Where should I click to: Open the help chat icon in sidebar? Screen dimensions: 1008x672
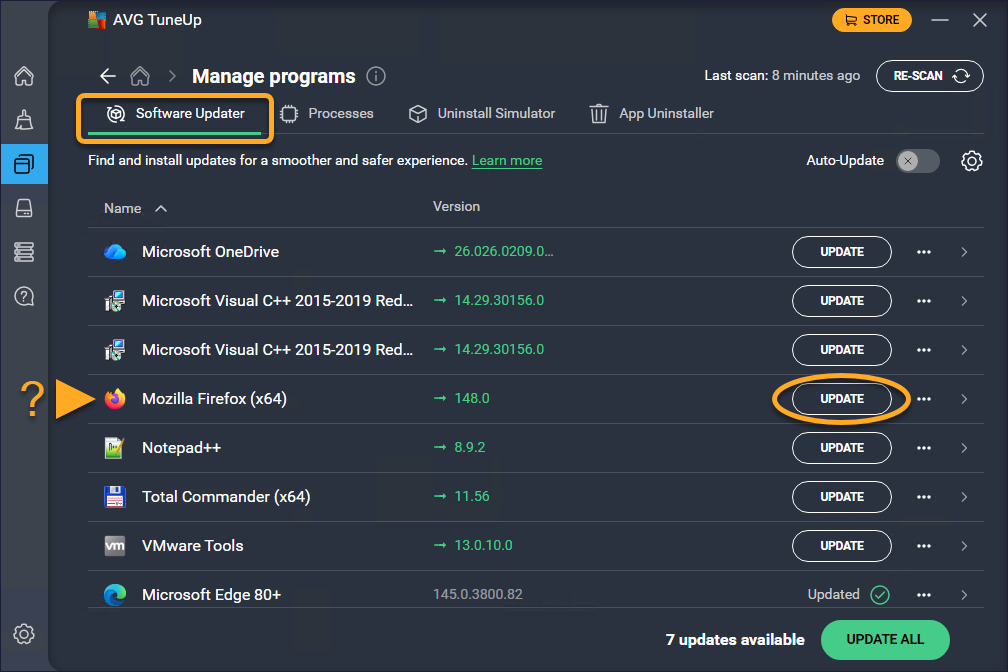click(24, 296)
